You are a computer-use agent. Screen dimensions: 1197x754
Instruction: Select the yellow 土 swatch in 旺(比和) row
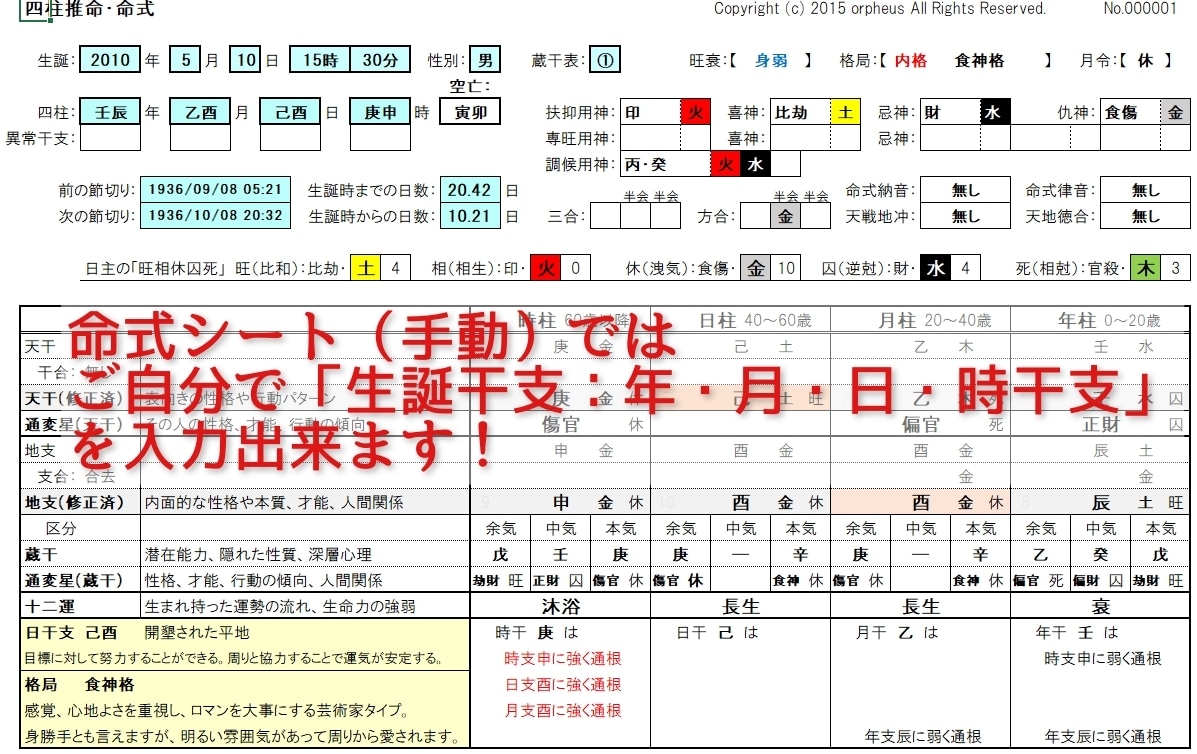tap(366, 268)
